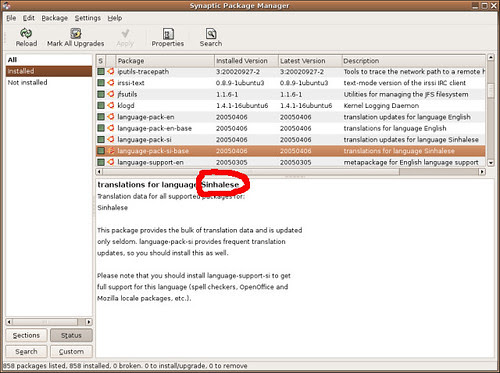Toggle status box of language-pack-si

101,139
